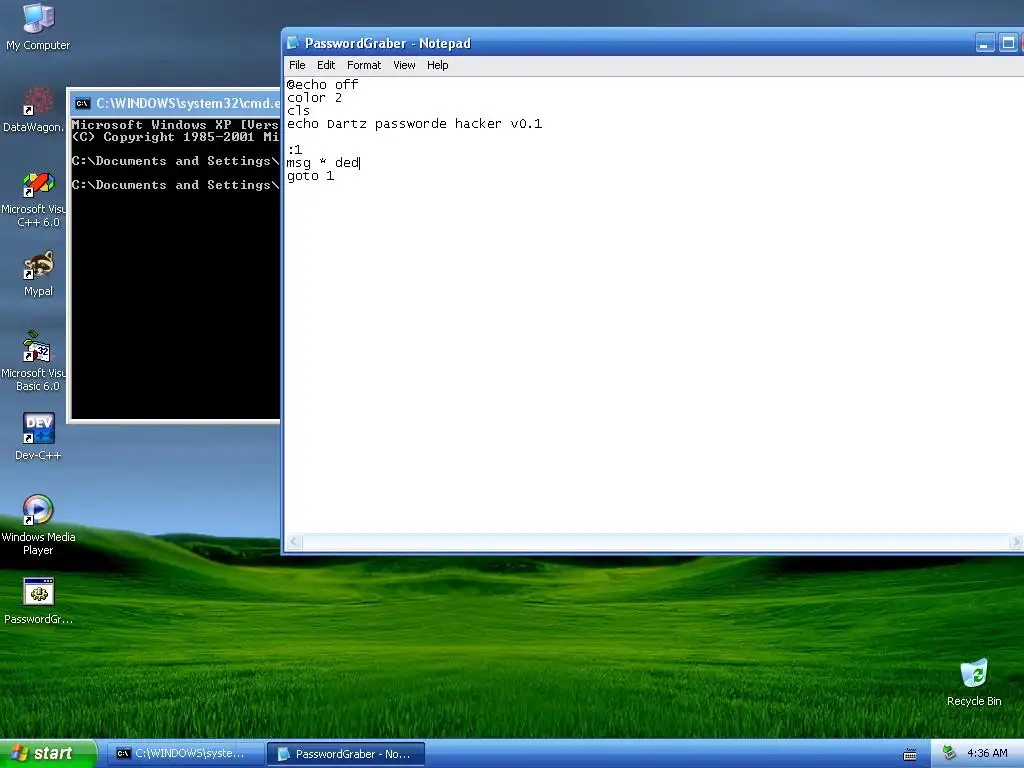
Task: Click the Notepad title bar icon
Action: pyautogui.click(x=293, y=43)
